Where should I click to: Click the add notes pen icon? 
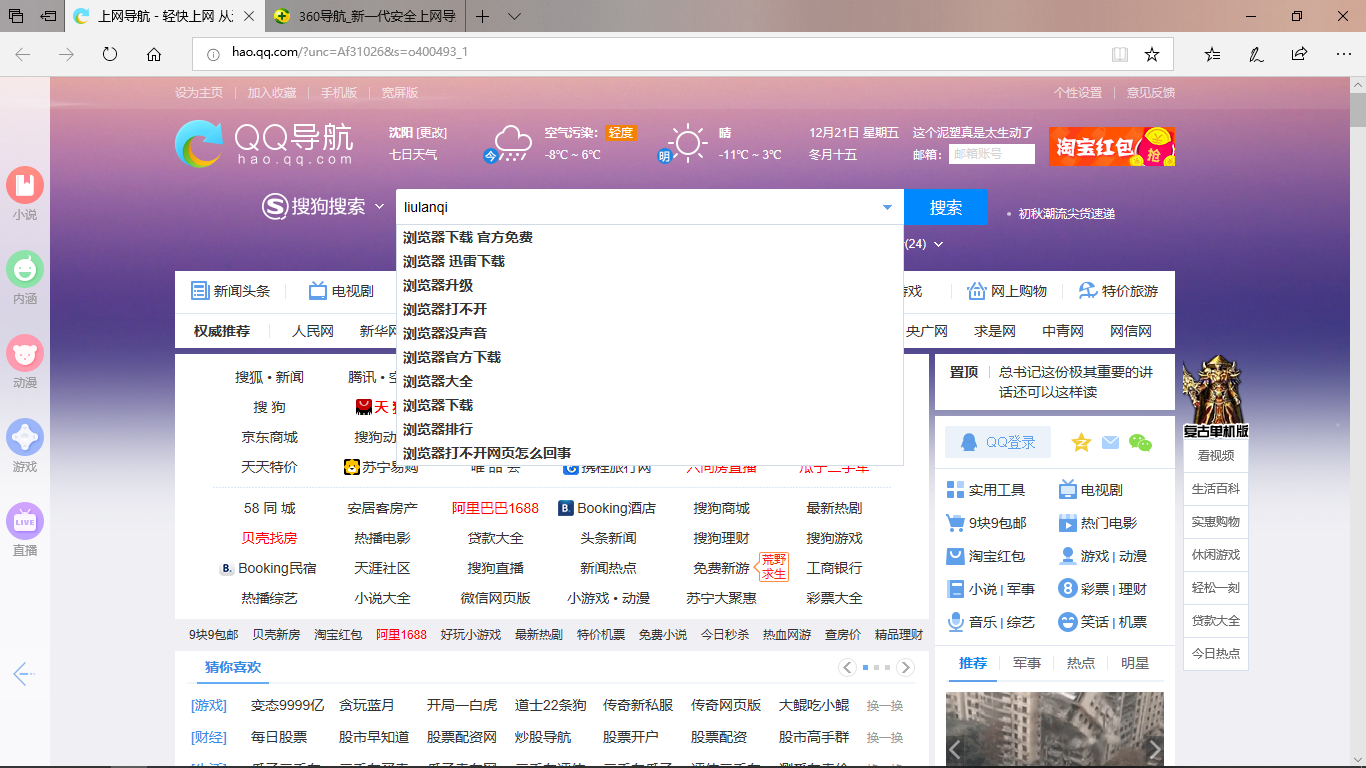(1255, 54)
